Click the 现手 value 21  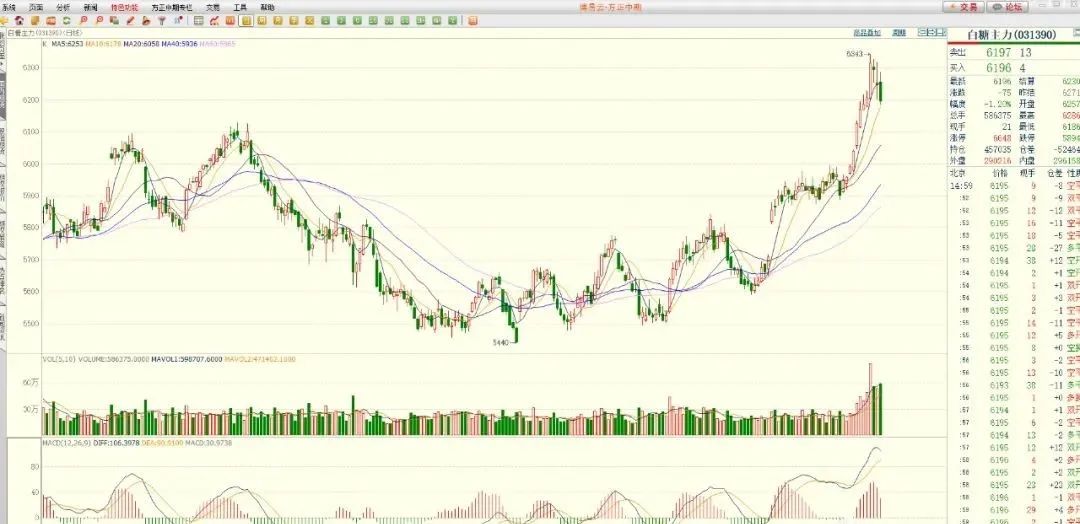[1008, 127]
